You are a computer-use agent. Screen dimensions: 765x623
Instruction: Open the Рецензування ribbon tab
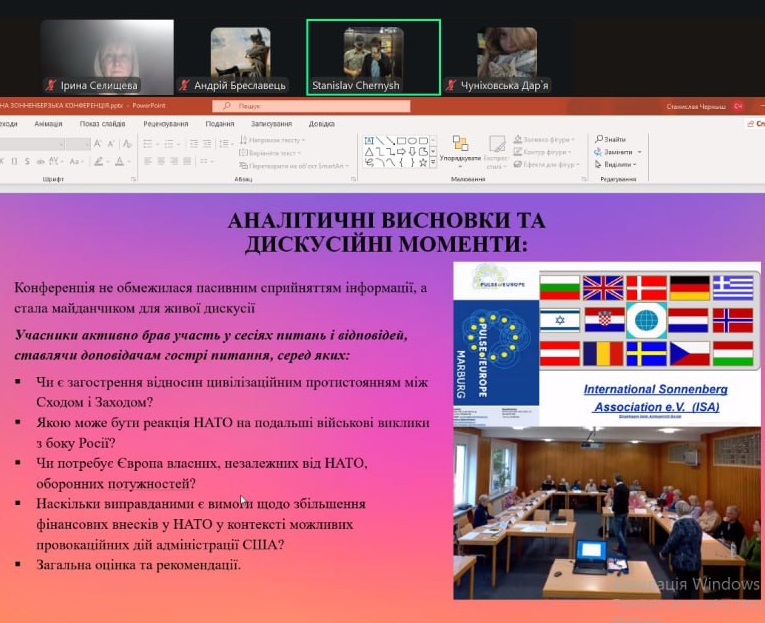point(165,124)
